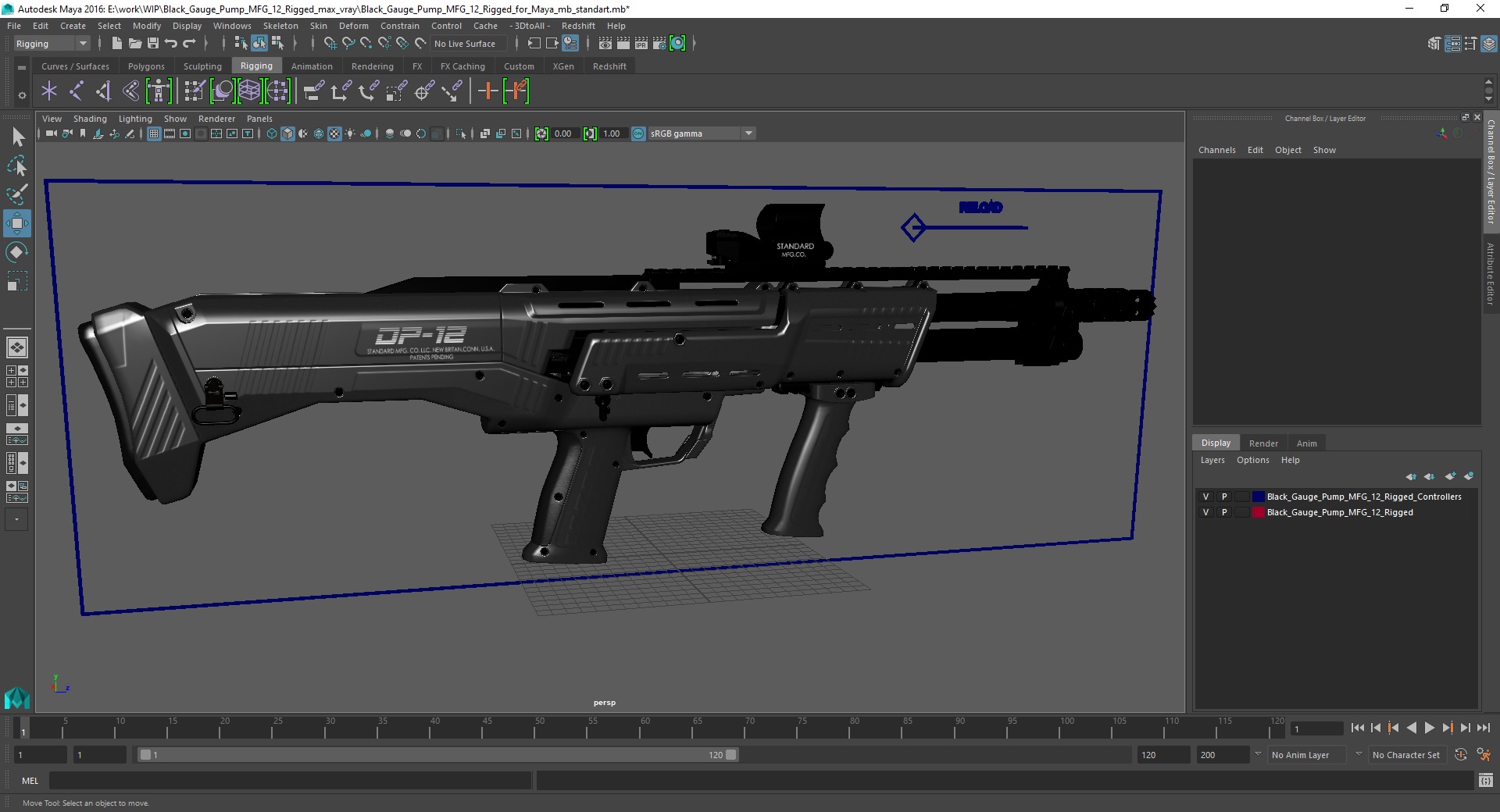Open the viewport Shading menu

point(90,119)
